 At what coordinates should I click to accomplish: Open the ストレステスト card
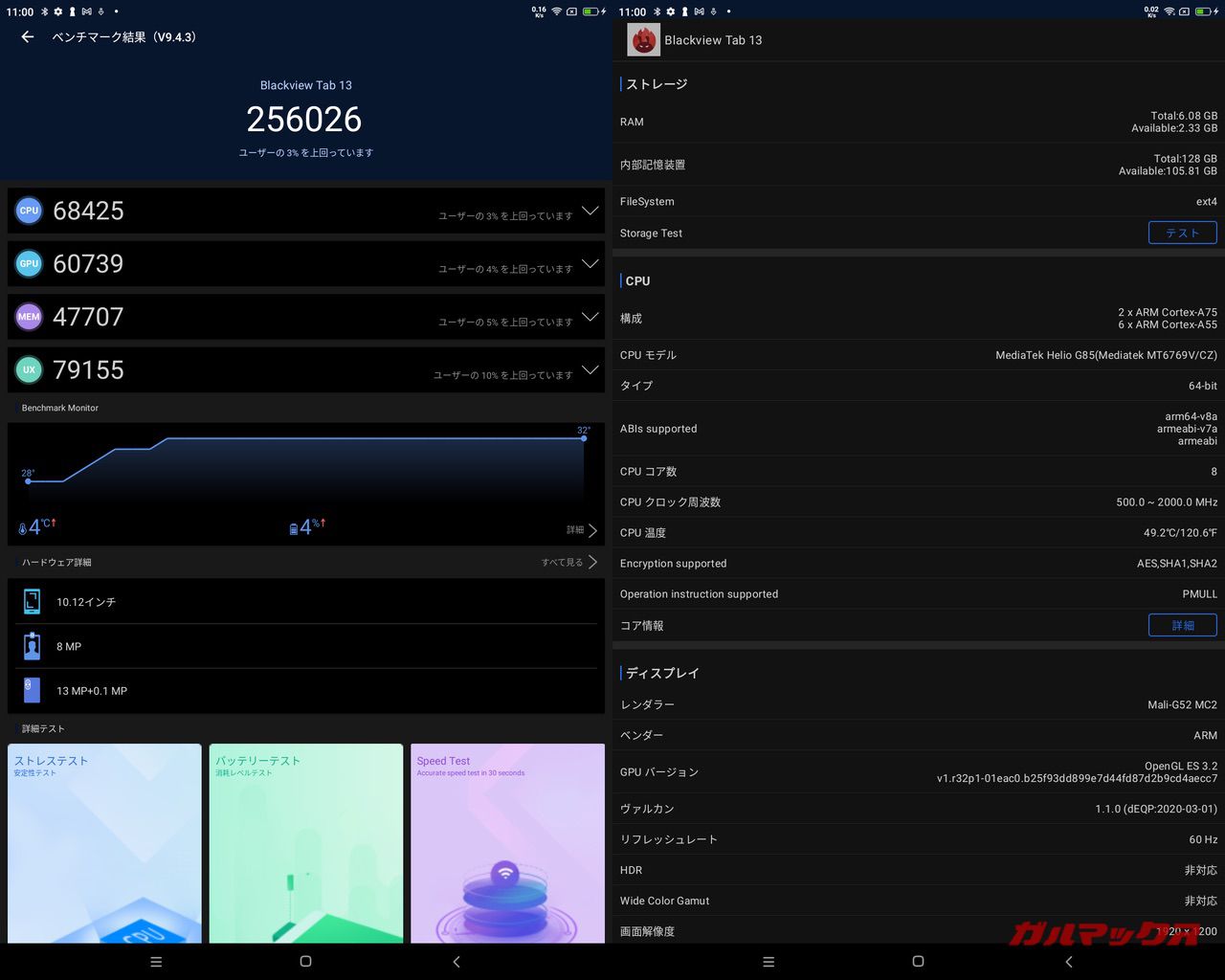[x=104, y=843]
